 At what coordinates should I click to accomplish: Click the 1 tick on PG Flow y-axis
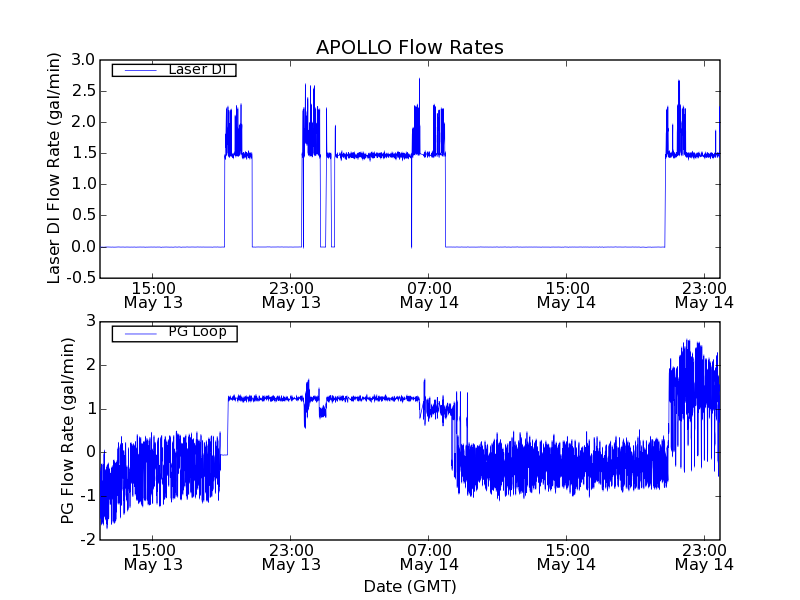91,409
